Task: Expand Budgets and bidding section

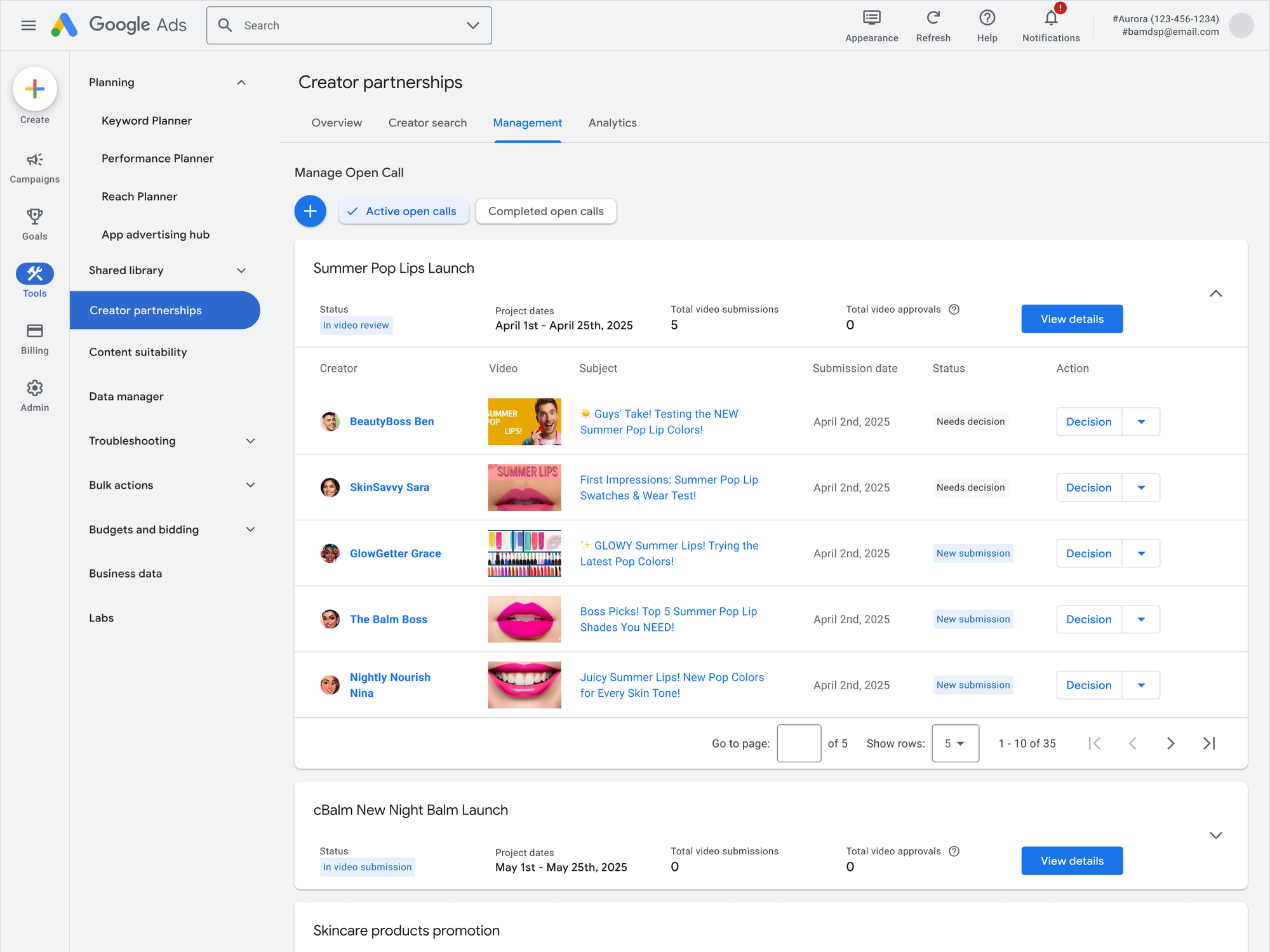Action: tap(251, 530)
